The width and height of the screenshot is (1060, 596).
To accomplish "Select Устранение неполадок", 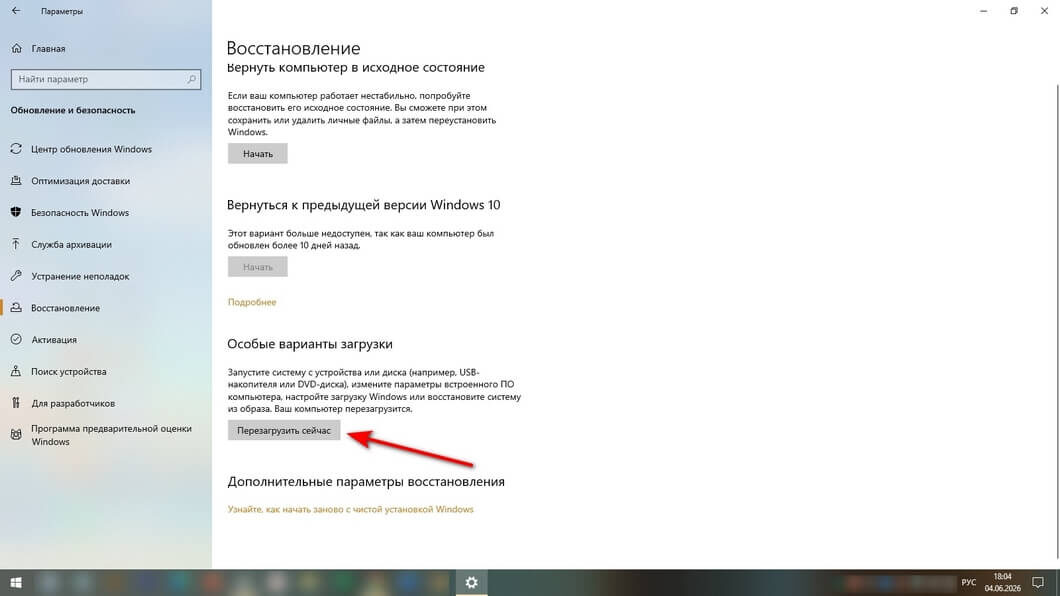I will (80, 276).
